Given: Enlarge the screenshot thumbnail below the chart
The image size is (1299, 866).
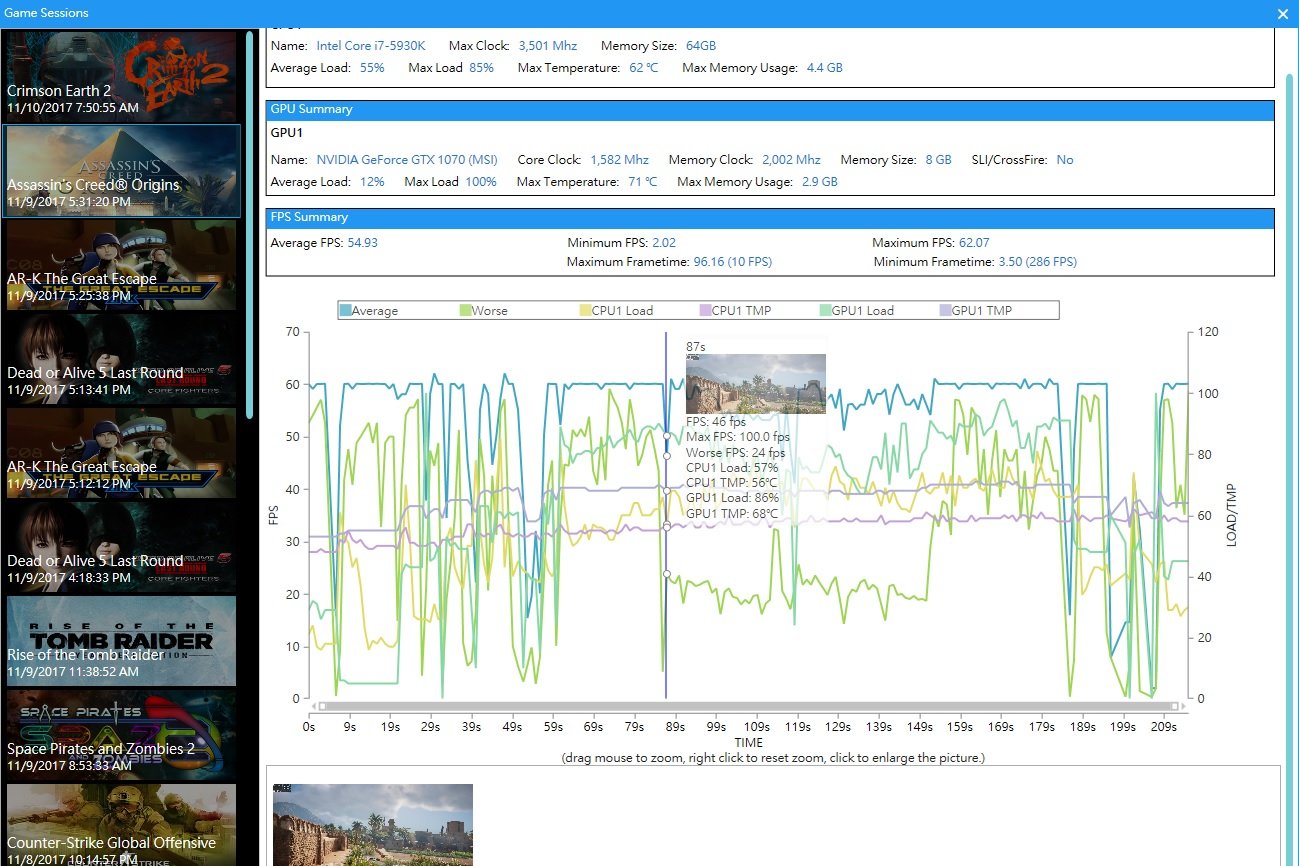Looking at the screenshot, I should (373, 824).
